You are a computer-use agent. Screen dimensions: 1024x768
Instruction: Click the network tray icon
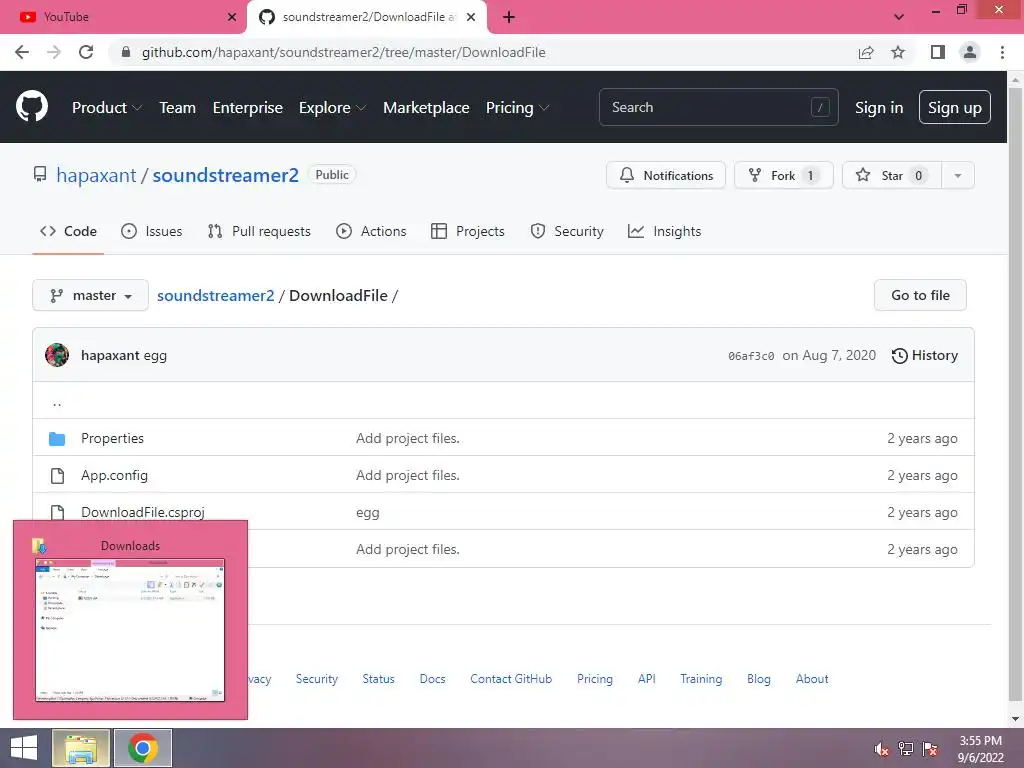906,749
